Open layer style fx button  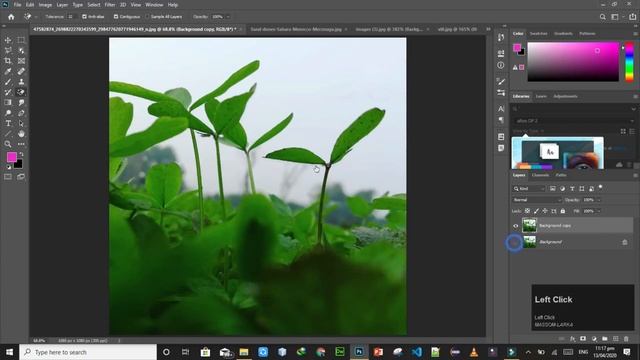(572, 339)
